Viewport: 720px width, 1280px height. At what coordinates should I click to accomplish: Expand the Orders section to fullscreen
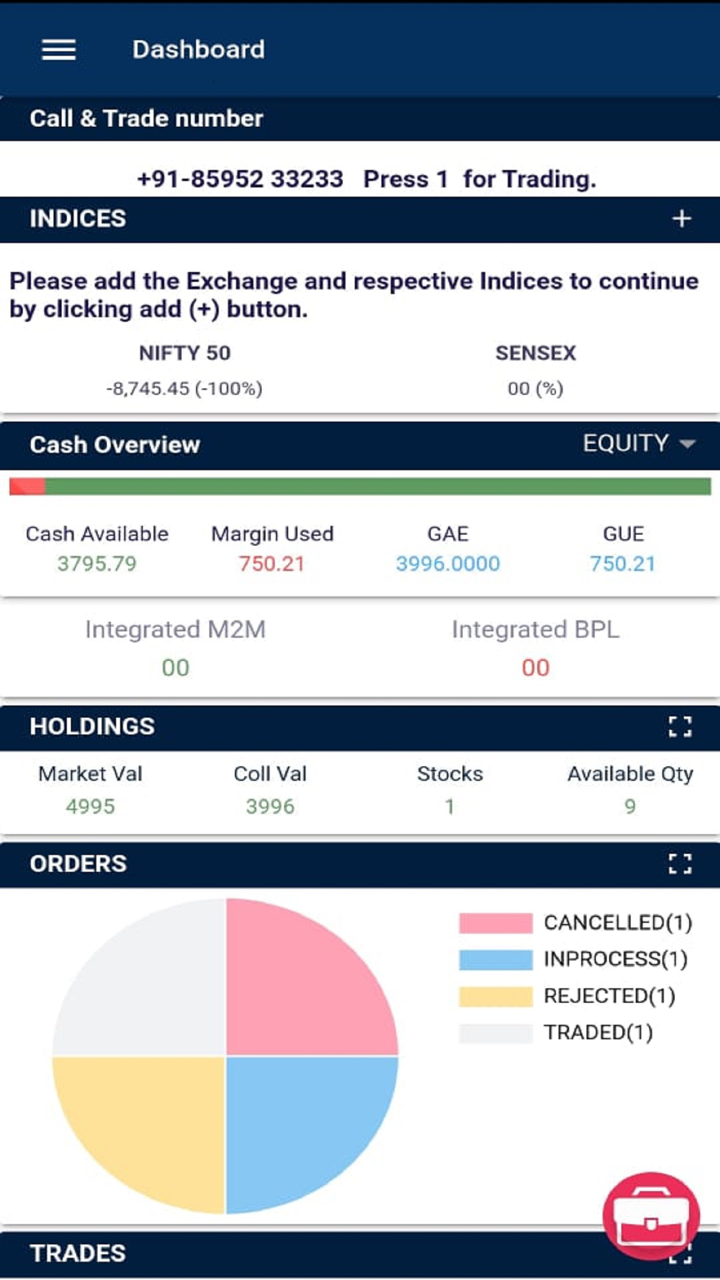click(x=680, y=864)
